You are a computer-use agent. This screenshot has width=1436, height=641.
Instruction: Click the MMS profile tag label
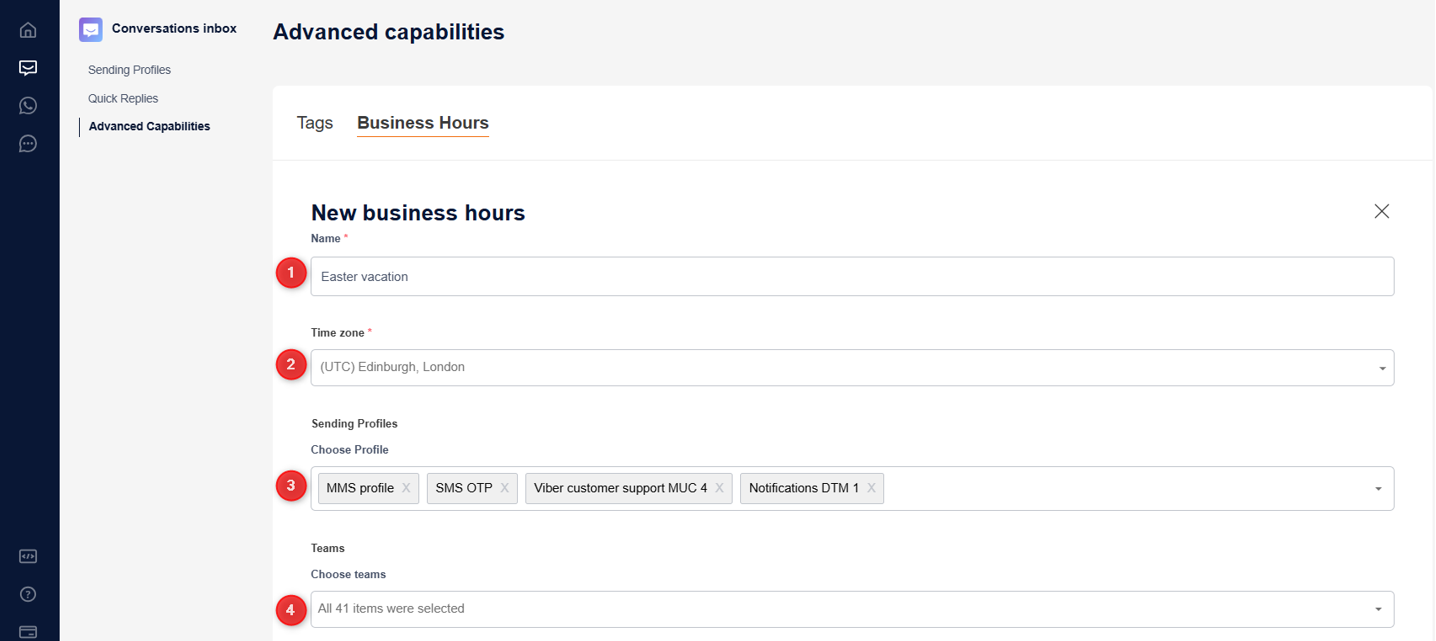(x=360, y=488)
